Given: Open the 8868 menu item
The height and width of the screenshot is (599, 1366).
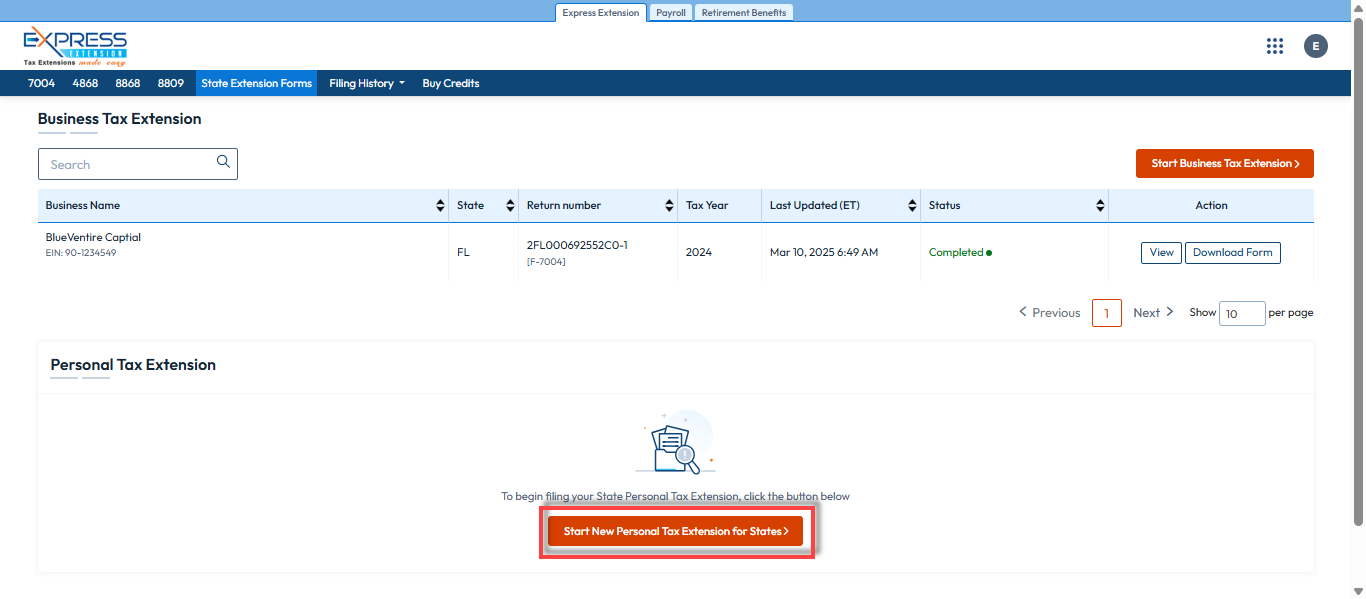Looking at the screenshot, I should coord(128,83).
